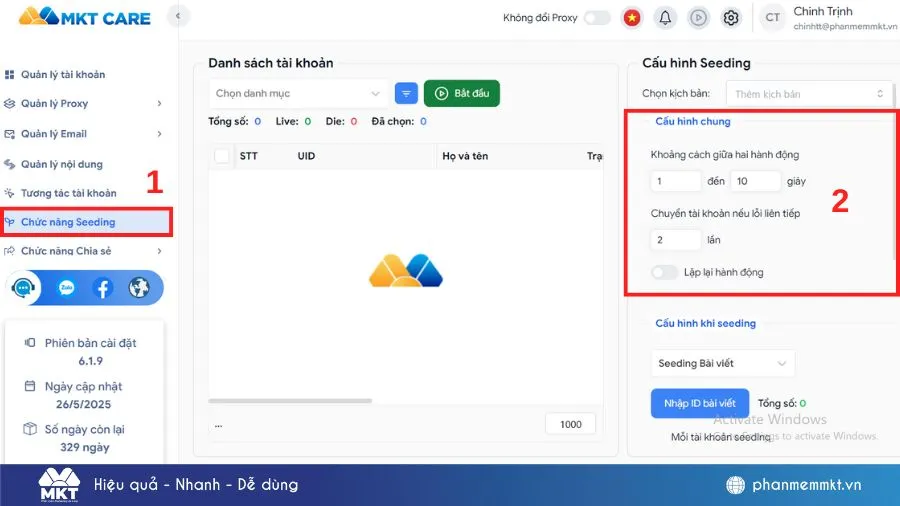Click the maximum delay field showing 10
900x506 pixels.
[x=755, y=181]
